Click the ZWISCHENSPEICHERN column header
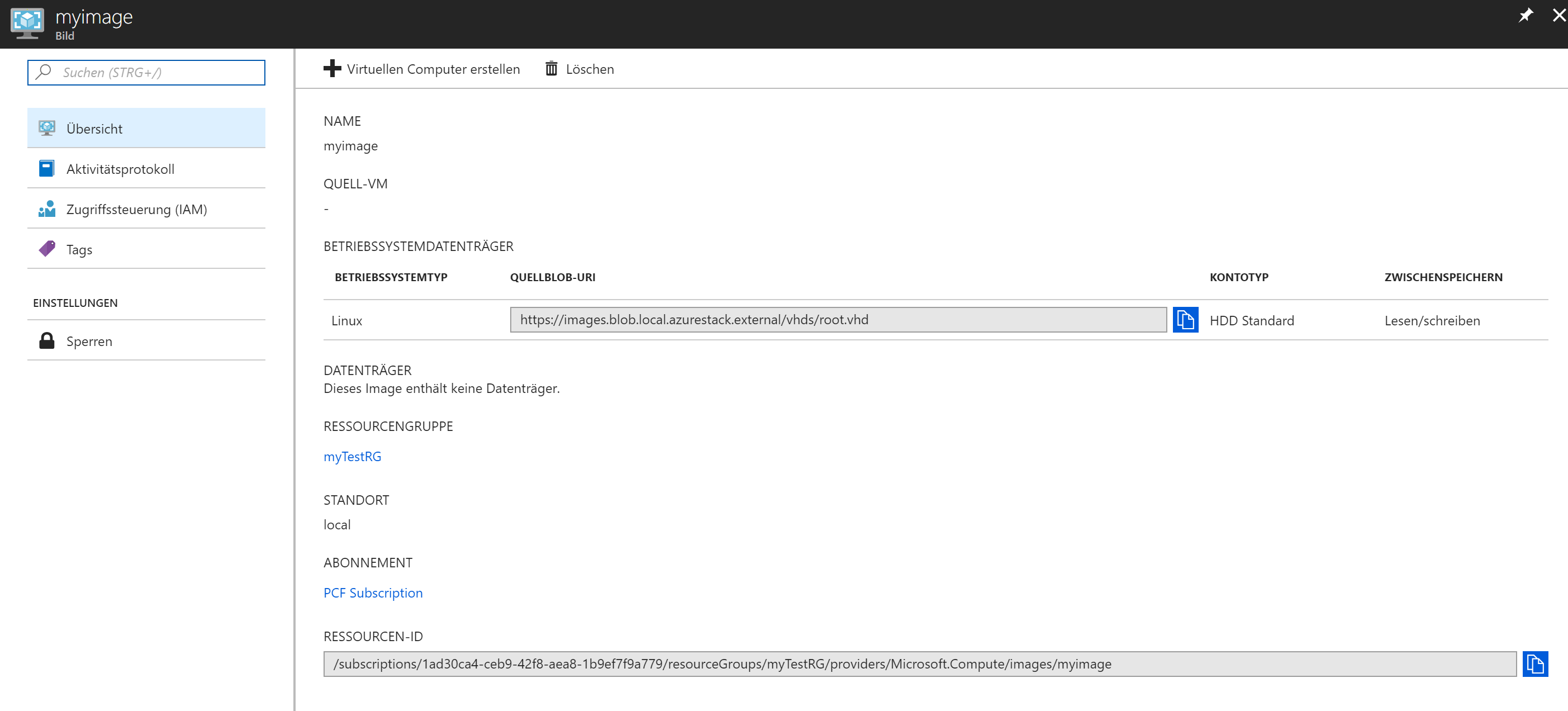This screenshot has width=1568, height=711. 1443,277
